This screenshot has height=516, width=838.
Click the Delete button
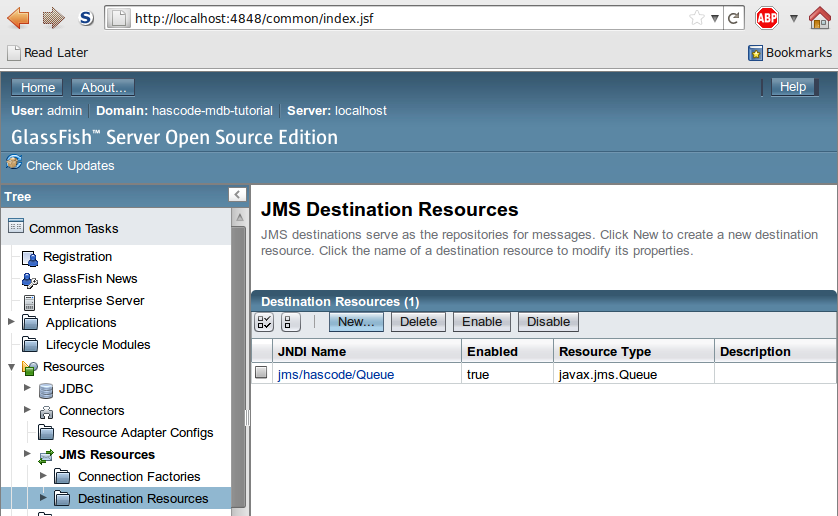pos(418,322)
